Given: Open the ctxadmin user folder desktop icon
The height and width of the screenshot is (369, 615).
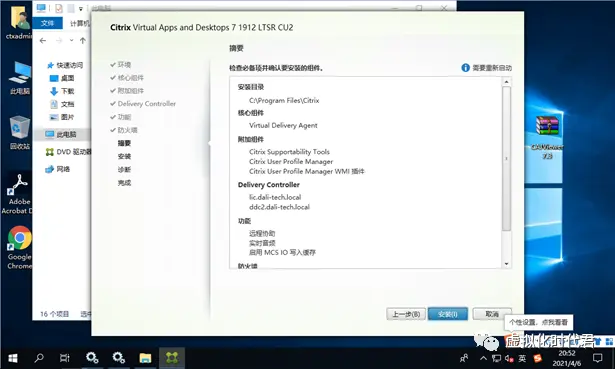Looking at the screenshot, I should click(x=18, y=23).
